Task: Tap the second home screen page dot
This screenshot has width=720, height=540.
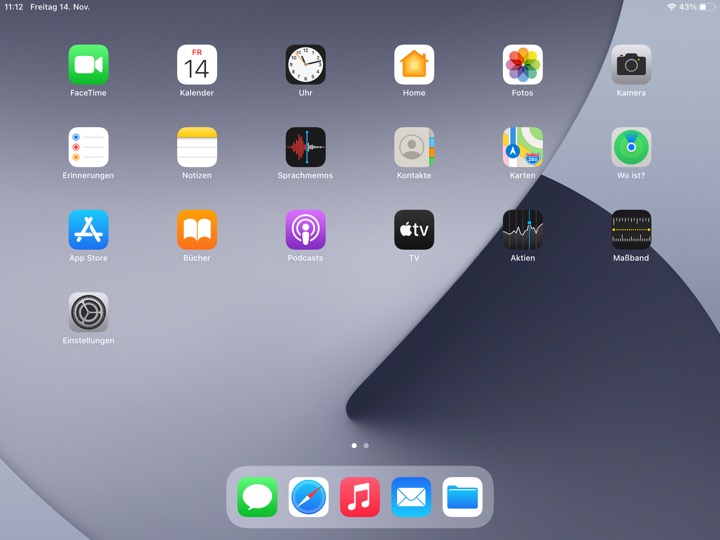Action: click(366, 445)
